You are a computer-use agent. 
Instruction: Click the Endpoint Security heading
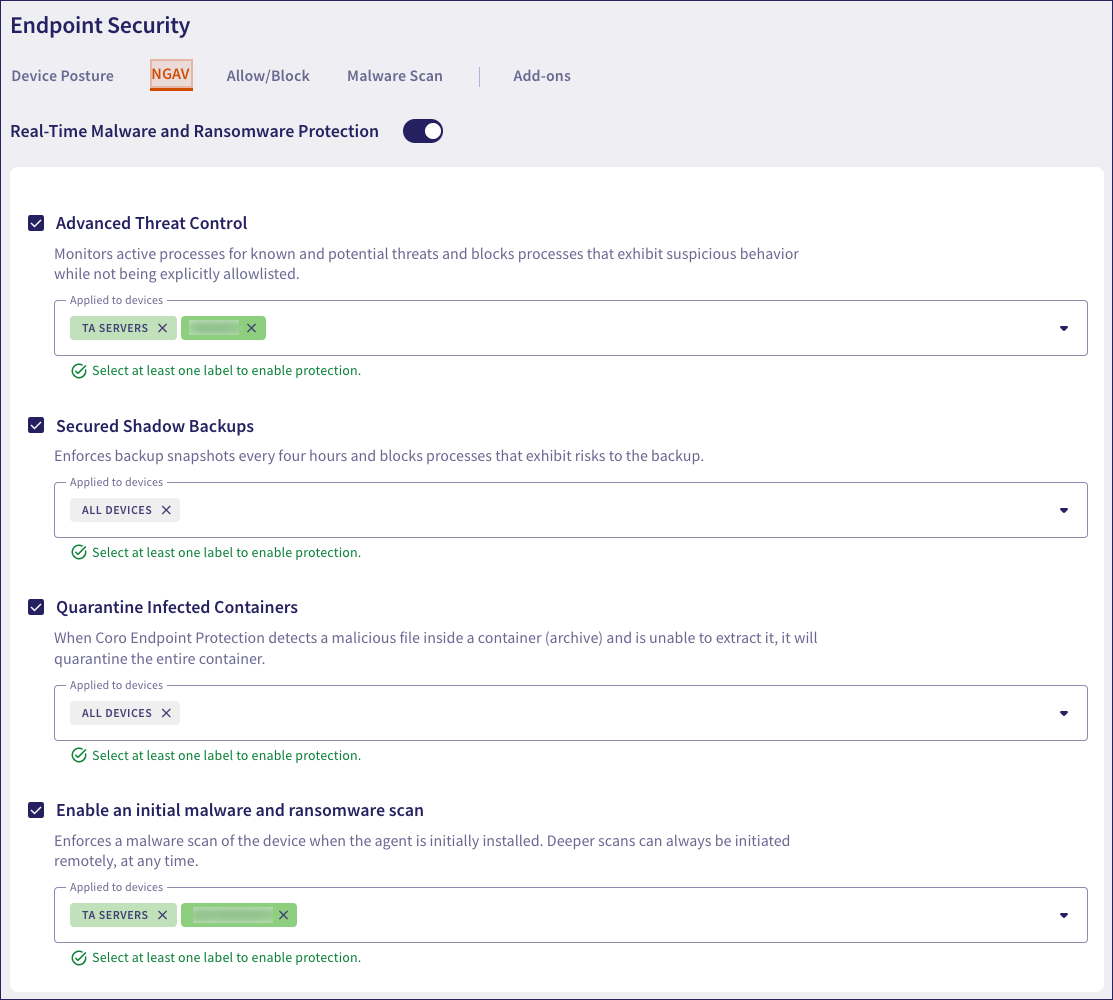click(x=100, y=26)
